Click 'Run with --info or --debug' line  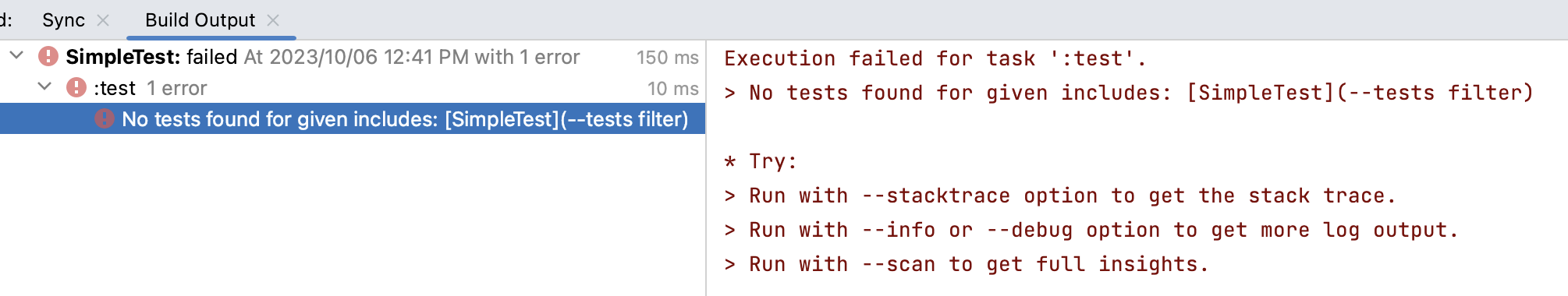(x=1091, y=230)
